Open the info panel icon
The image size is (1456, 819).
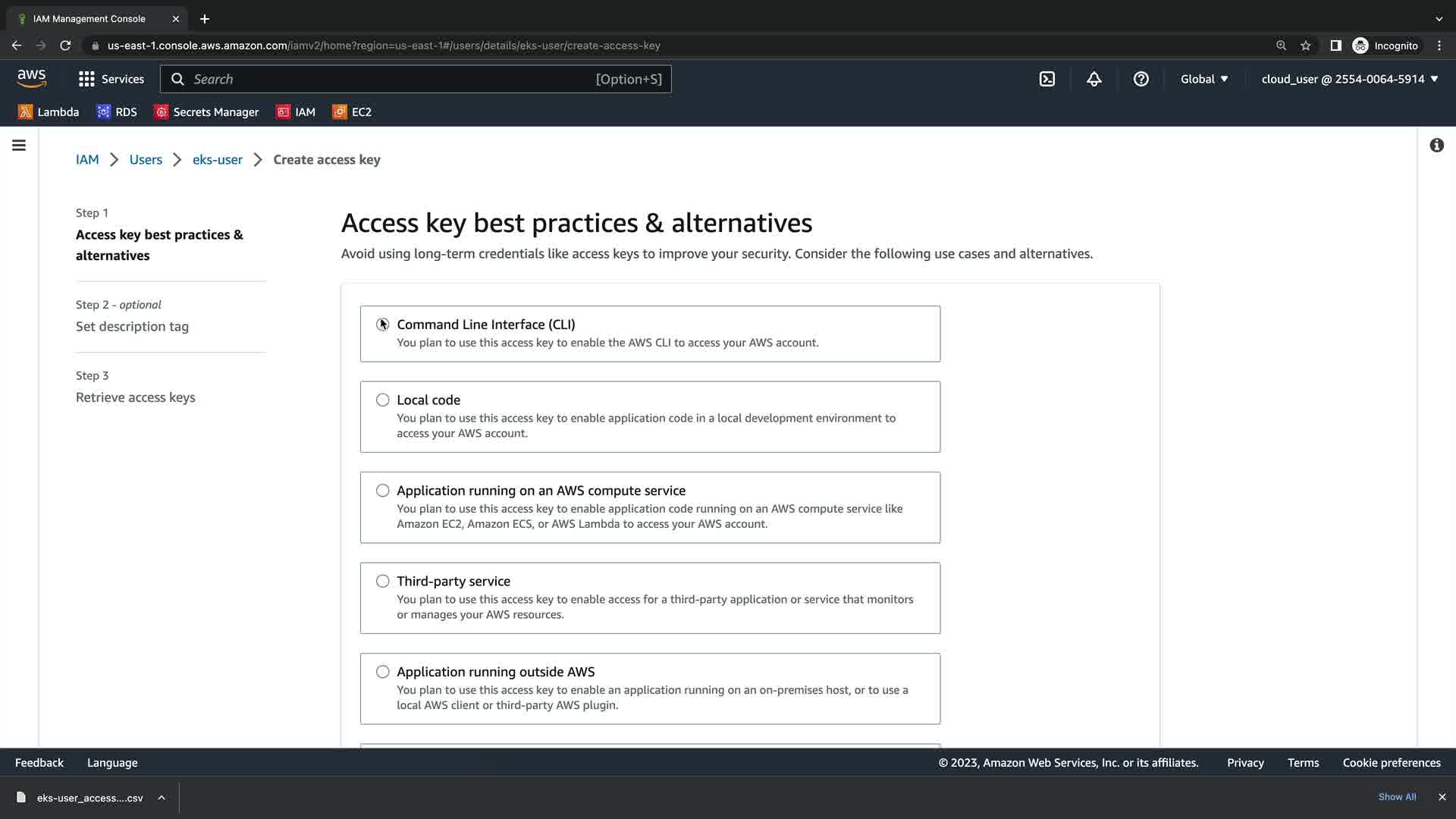point(1436,145)
